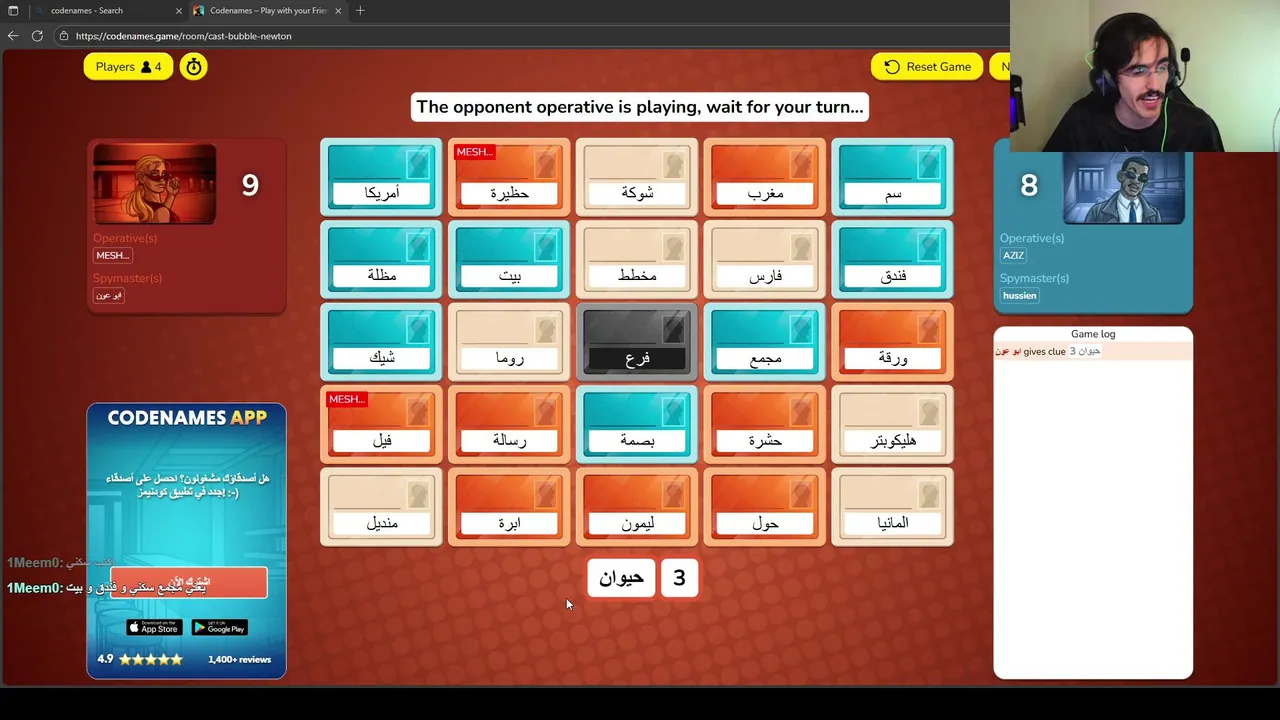The height and width of the screenshot is (720, 1280).
Task: Click the clue word حيوان below the board
Action: [x=621, y=578]
